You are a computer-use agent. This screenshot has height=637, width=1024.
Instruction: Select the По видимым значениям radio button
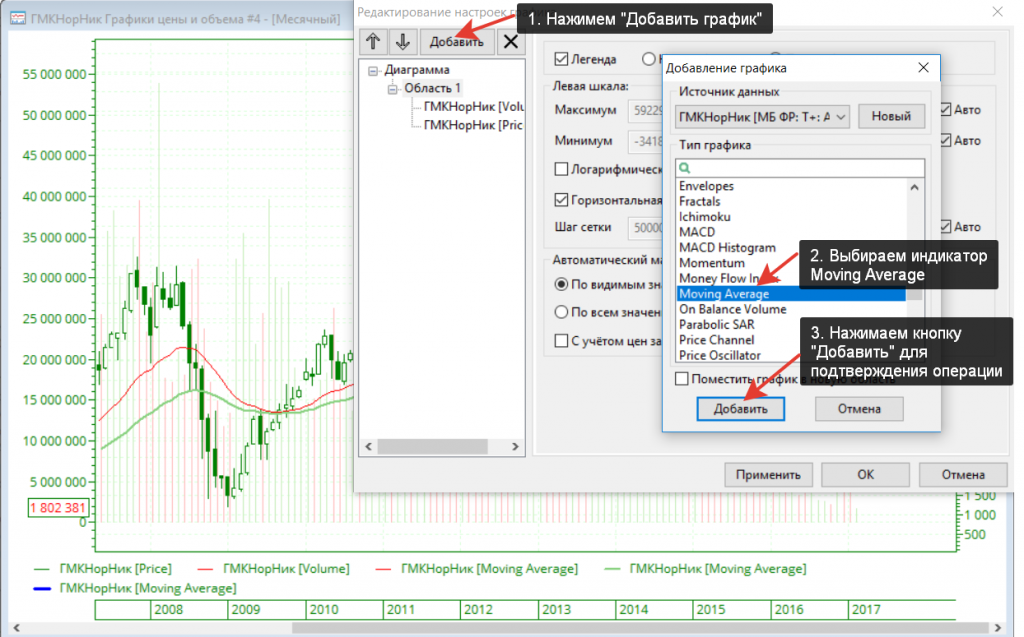[x=561, y=284]
